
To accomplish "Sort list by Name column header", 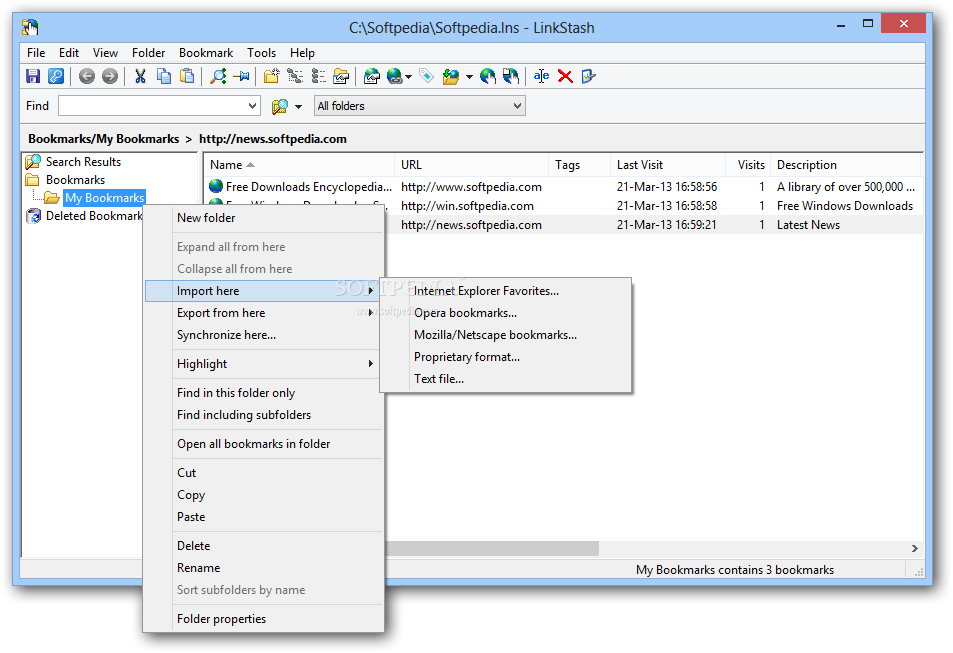I will point(298,165).
